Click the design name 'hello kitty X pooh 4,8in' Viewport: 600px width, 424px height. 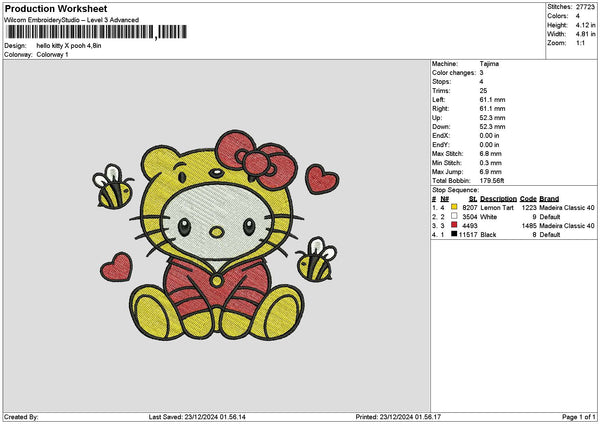tap(69, 46)
